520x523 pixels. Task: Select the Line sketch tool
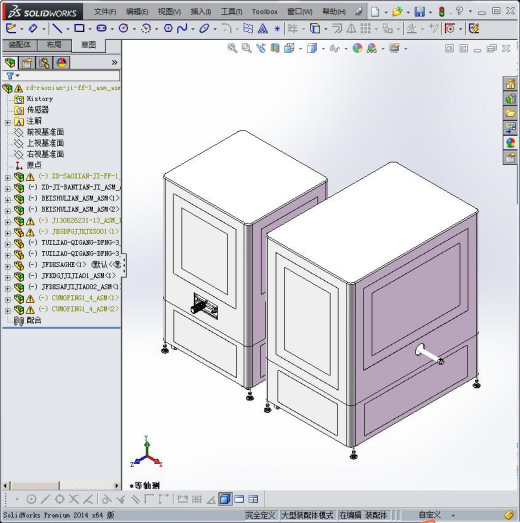coord(57,28)
